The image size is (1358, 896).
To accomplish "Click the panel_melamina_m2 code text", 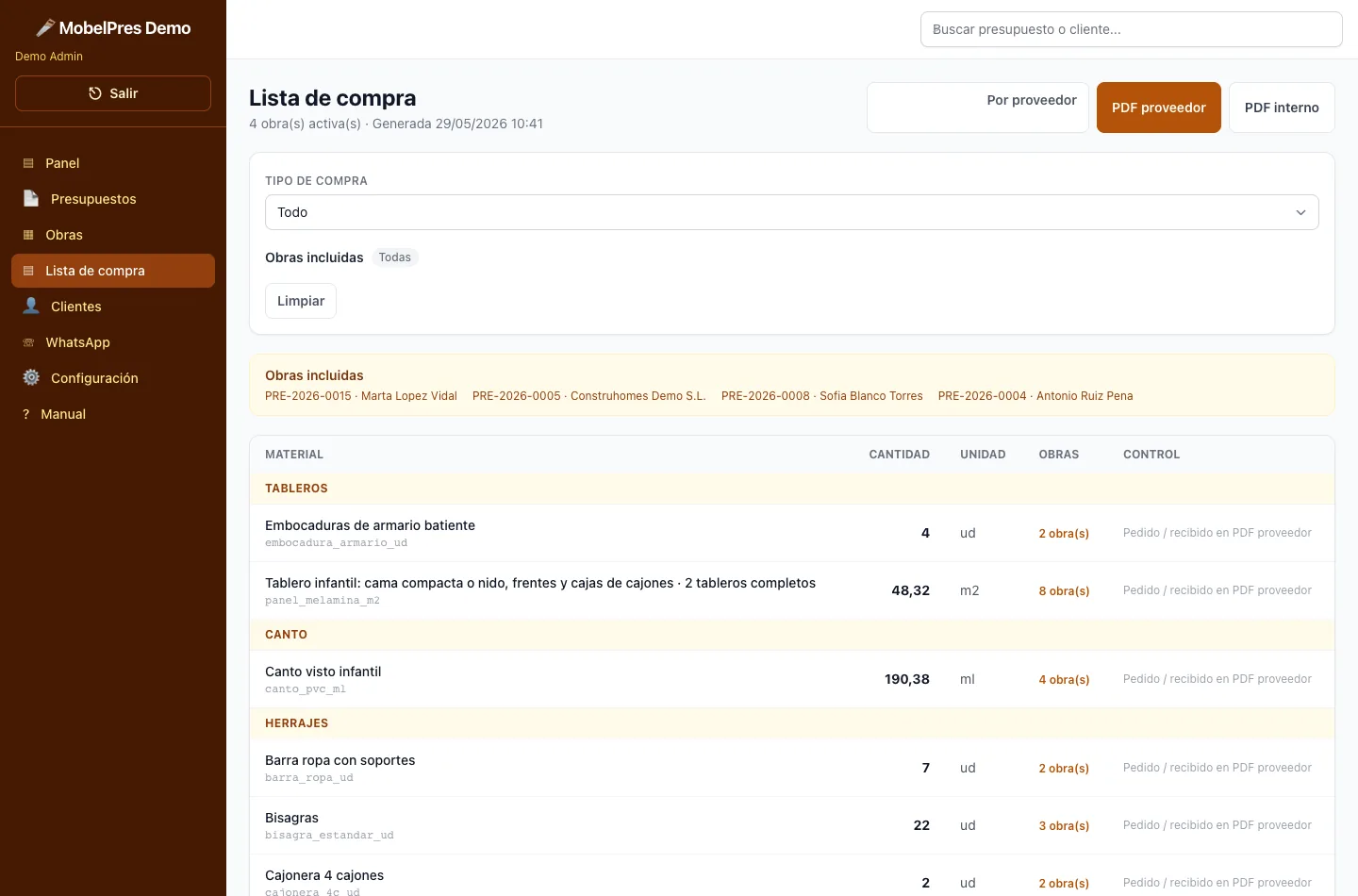I will tap(323, 601).
